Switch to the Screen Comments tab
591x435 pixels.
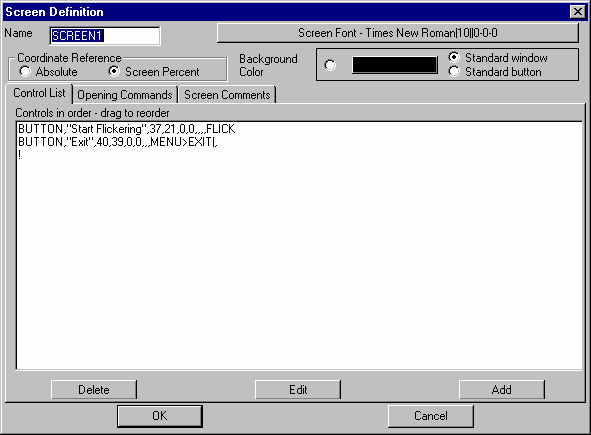point(227,95)
